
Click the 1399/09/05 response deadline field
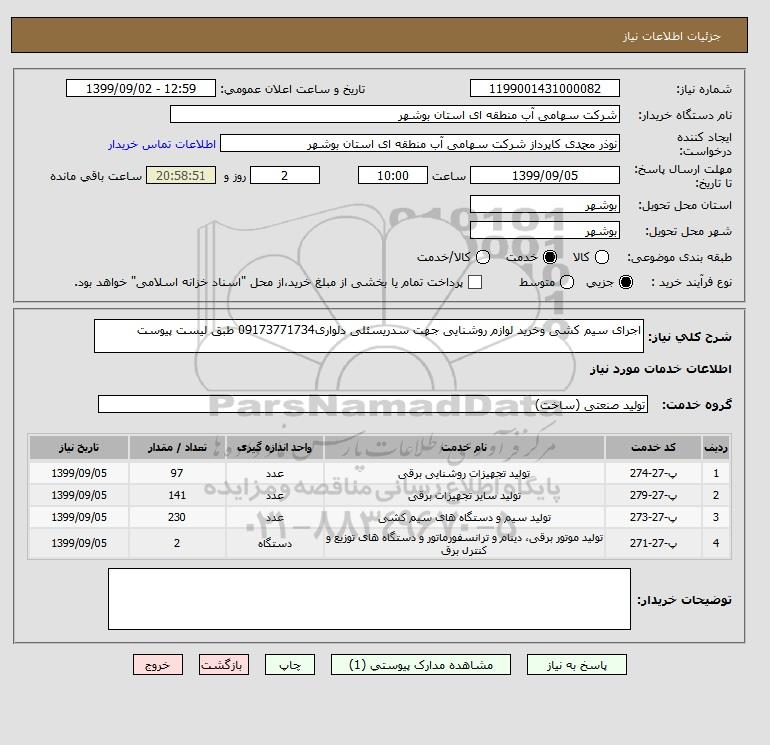(x=545, y=175)
